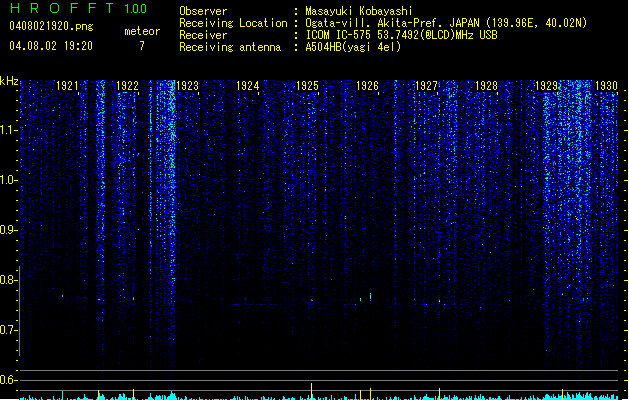The width and height of the screenshot is (629, 400).
Task: Click the HROFFT 1.0.0 title text
Action: 79,8
